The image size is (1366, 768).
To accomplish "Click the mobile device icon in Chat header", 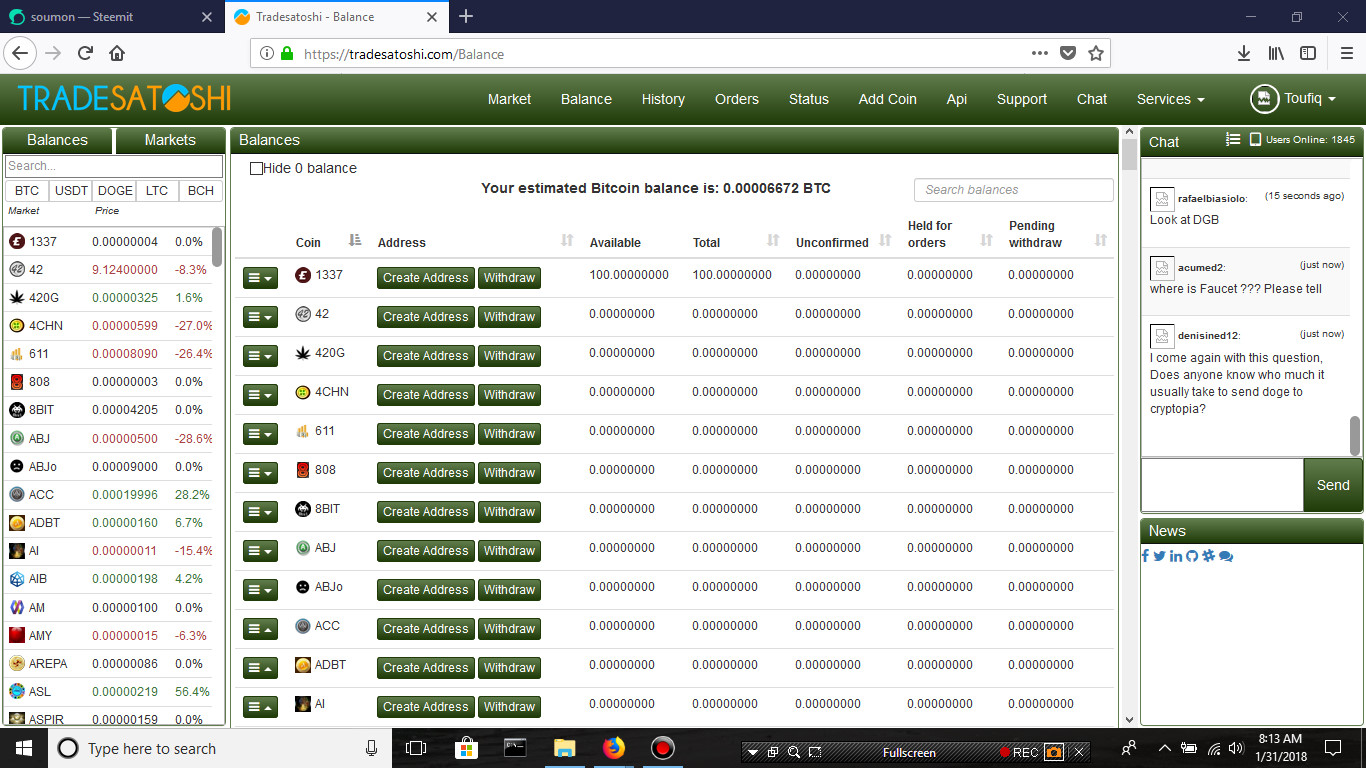I will (x=1255, y=140).
